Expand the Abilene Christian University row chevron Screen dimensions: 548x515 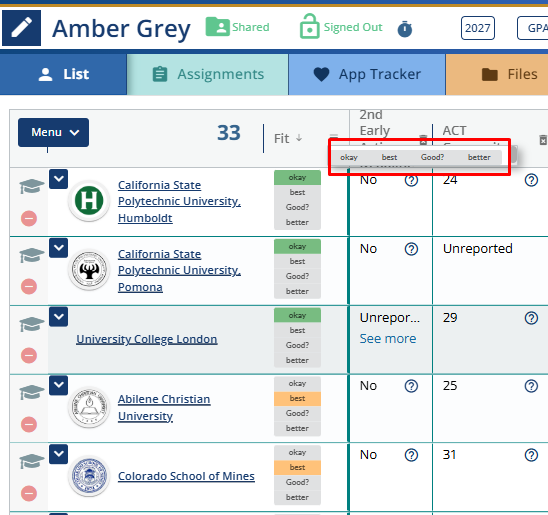coord(58,385)
